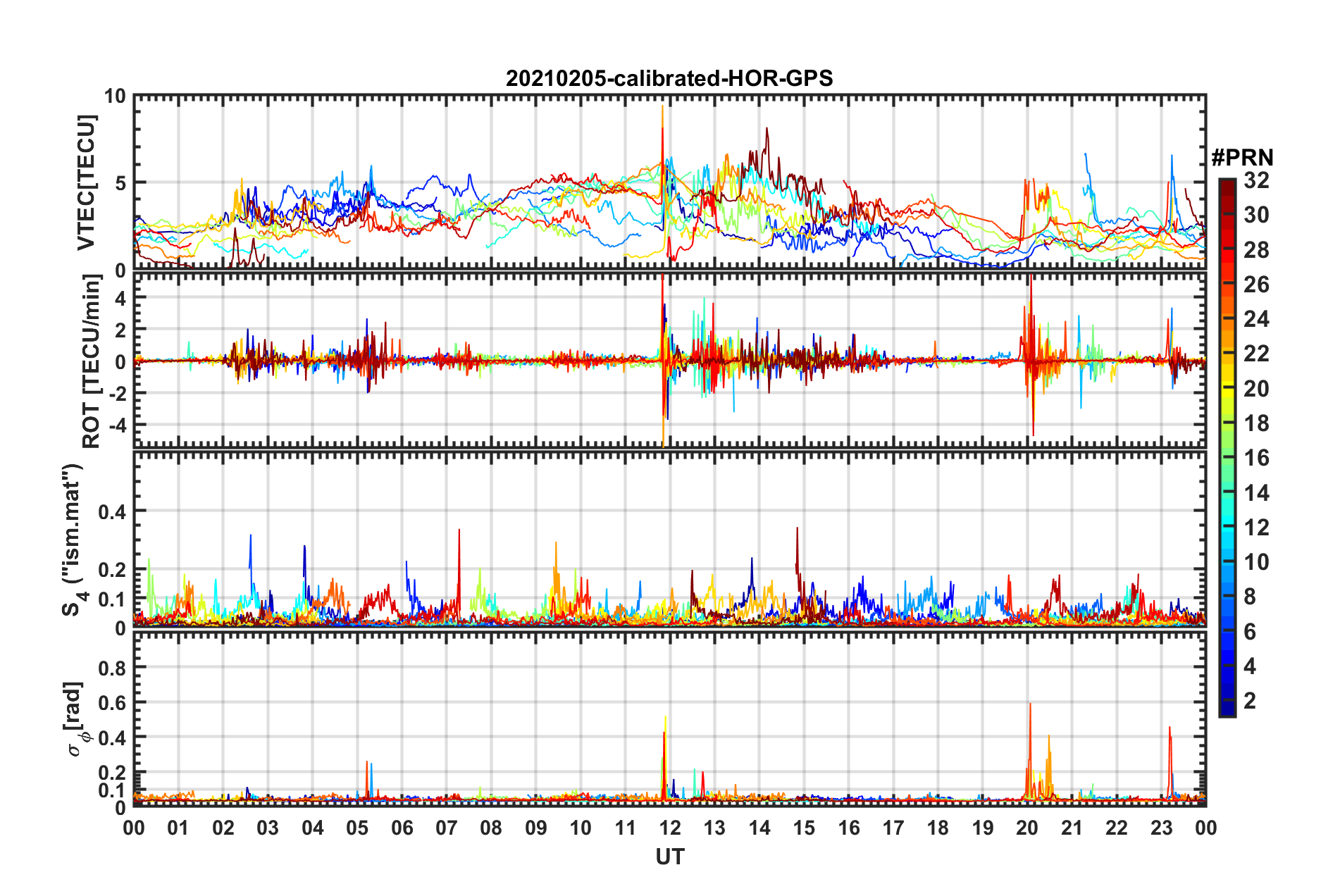Click the colorbar green region near 16

click(1227, 458)
